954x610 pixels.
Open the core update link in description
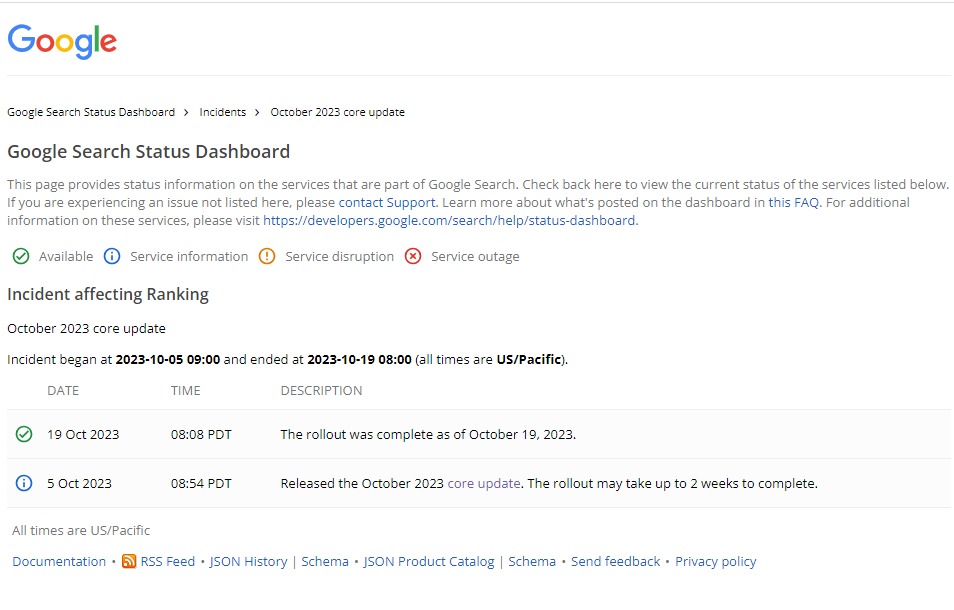[x=484, y=483]
